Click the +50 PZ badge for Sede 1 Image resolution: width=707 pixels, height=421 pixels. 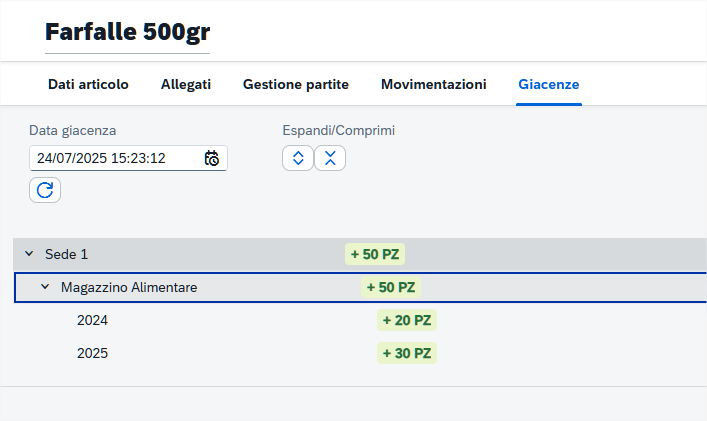click(x=375, y=254)
